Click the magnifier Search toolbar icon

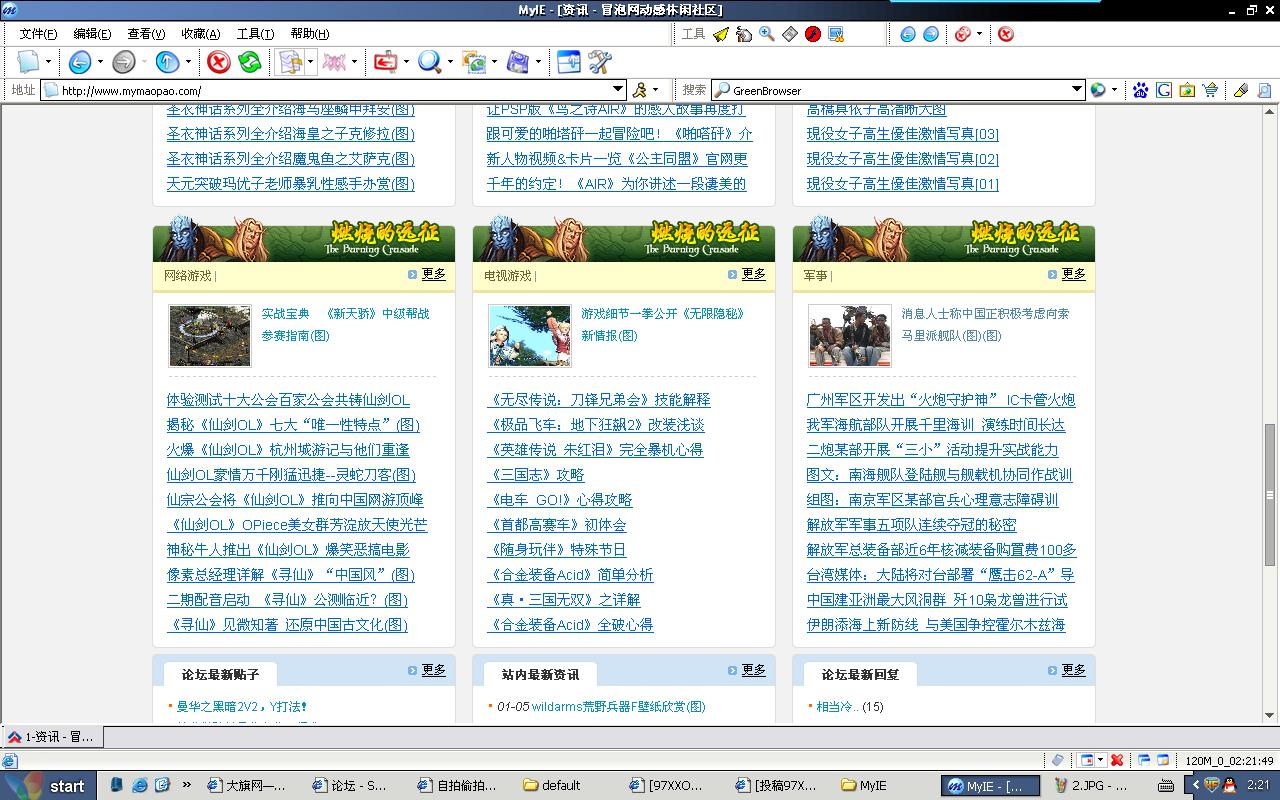point(429,62)
